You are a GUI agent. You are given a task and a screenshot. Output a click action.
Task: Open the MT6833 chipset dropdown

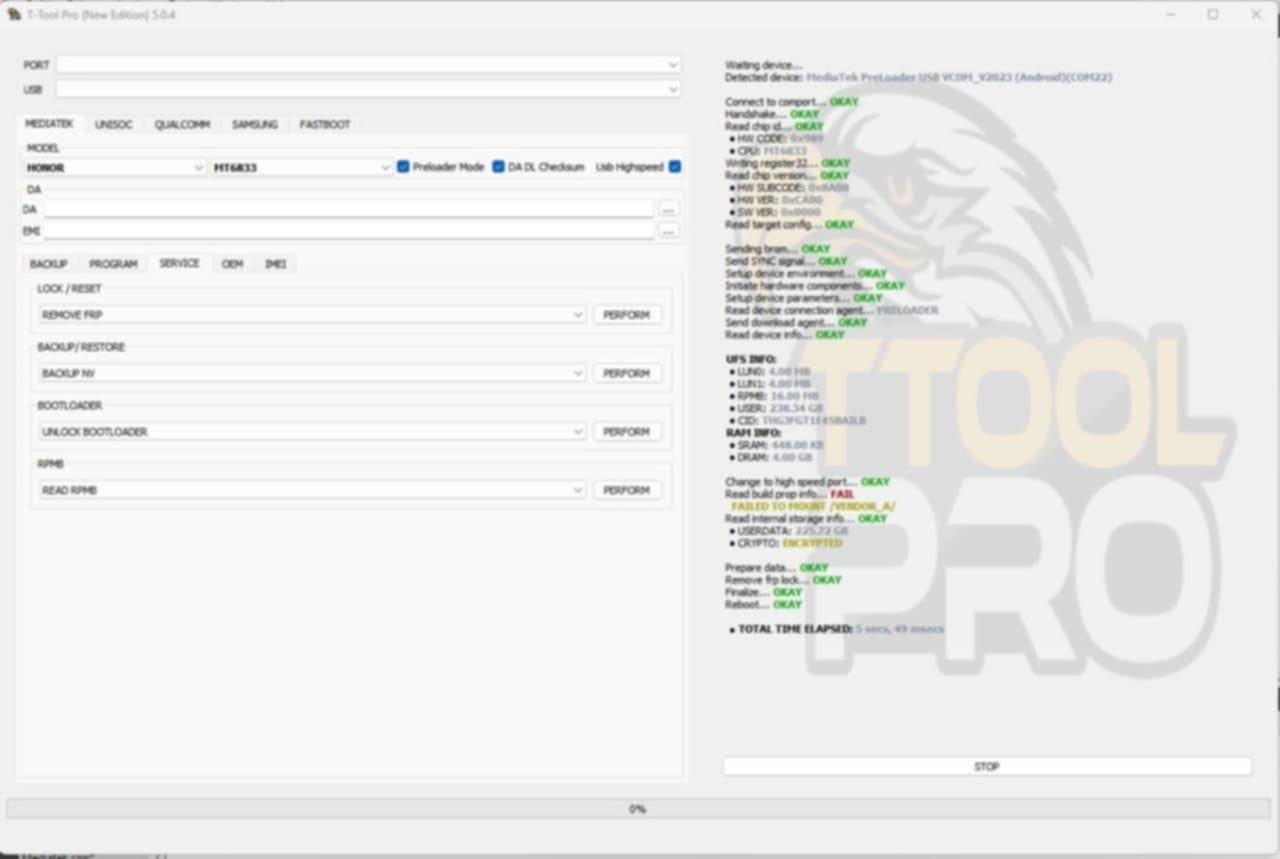[x=301, y=167]
